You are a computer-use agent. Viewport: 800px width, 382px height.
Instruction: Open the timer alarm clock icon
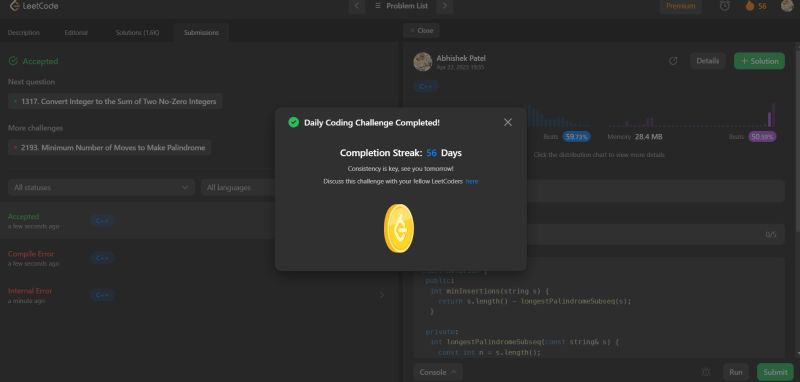[x=724, y=6]
